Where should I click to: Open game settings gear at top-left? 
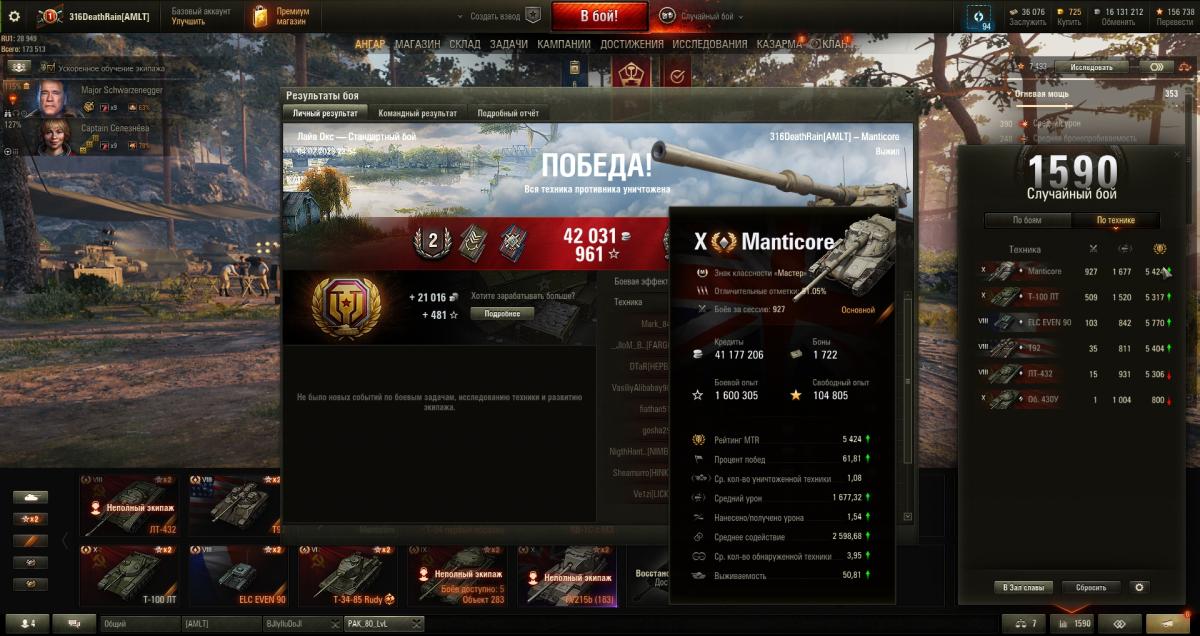pos(14,16)
